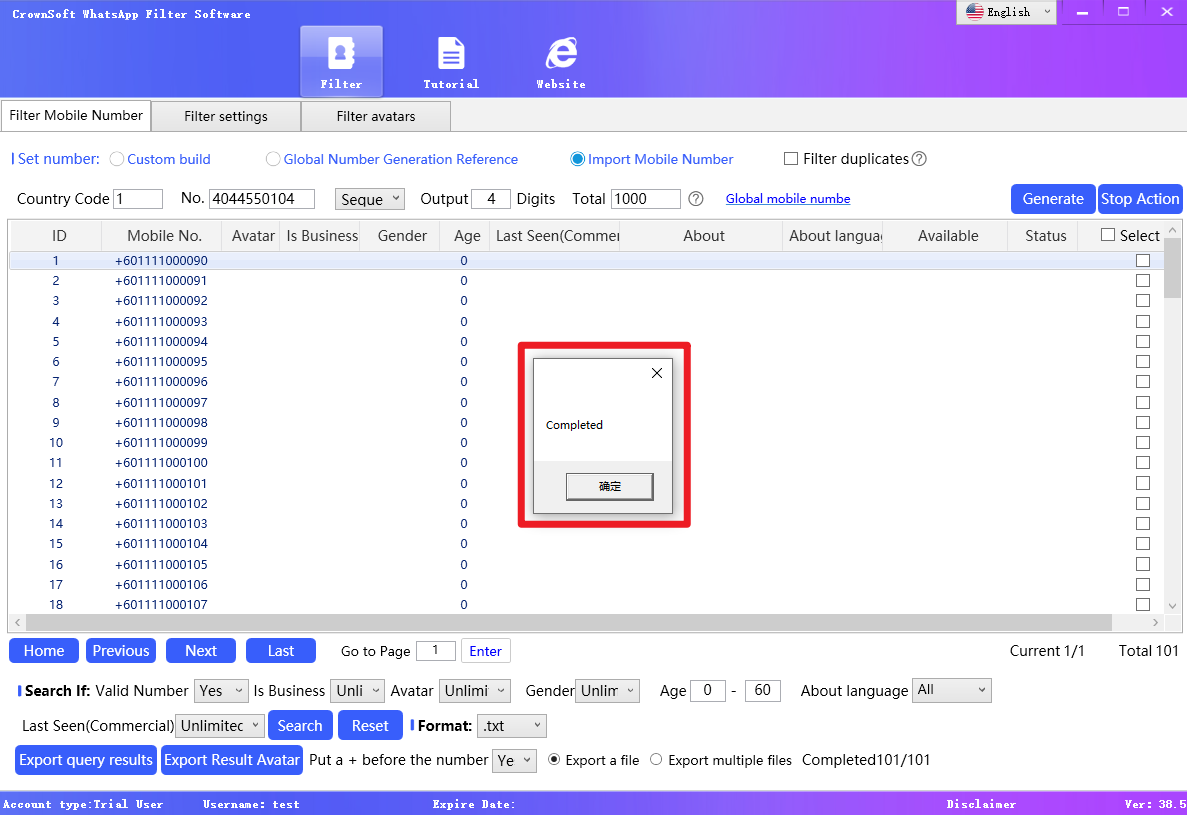Click the Reset filter button
This screenshot has height=815, width=1187.
tap(370, 726)
